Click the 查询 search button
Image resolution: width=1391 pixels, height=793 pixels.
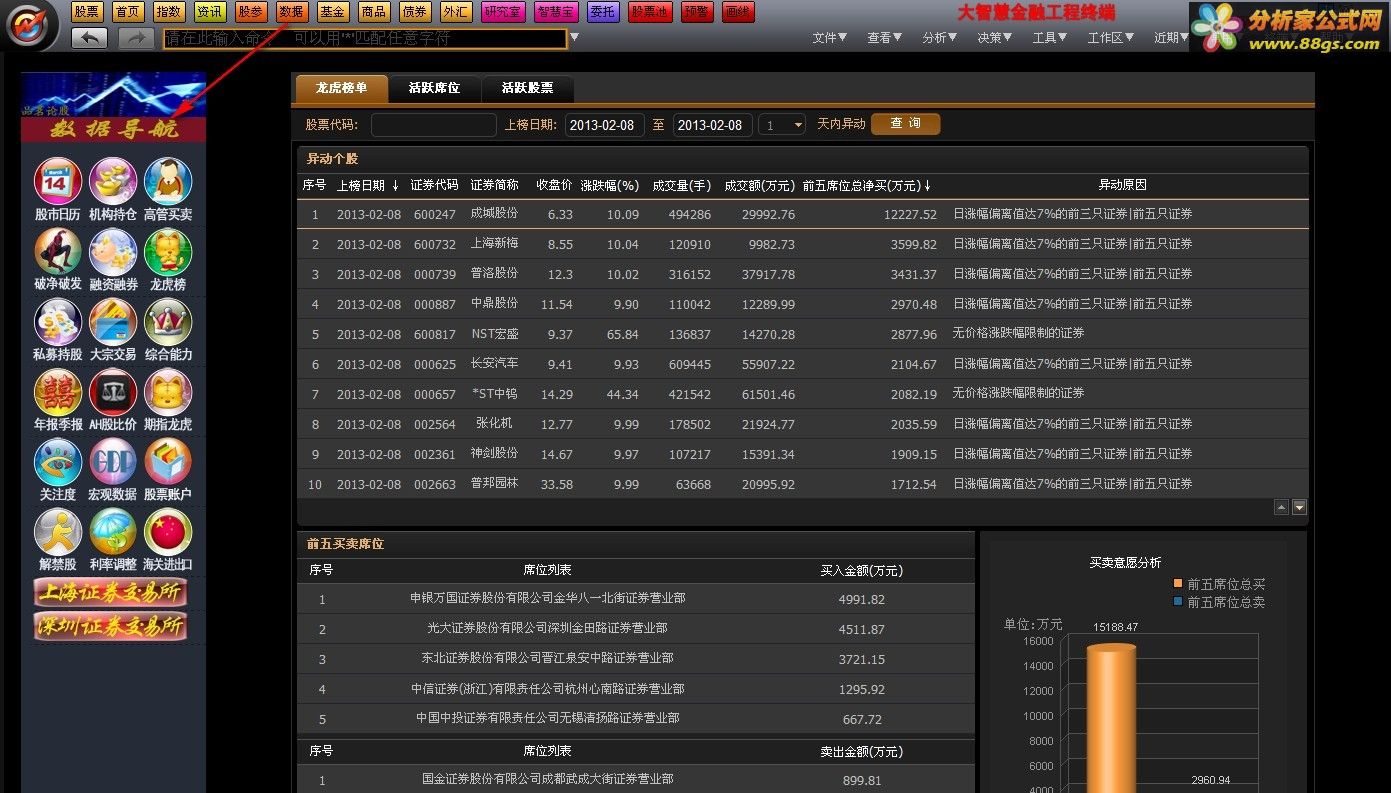[905, 124]
